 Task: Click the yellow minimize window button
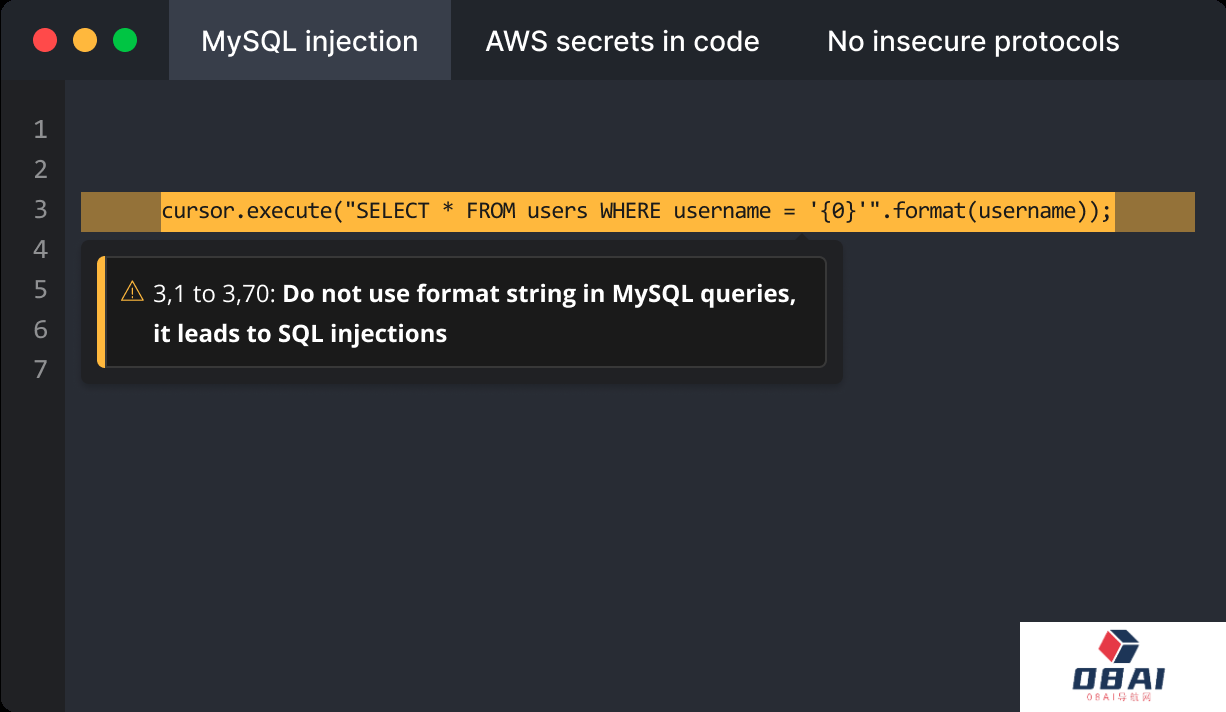(x=85, y=40)
